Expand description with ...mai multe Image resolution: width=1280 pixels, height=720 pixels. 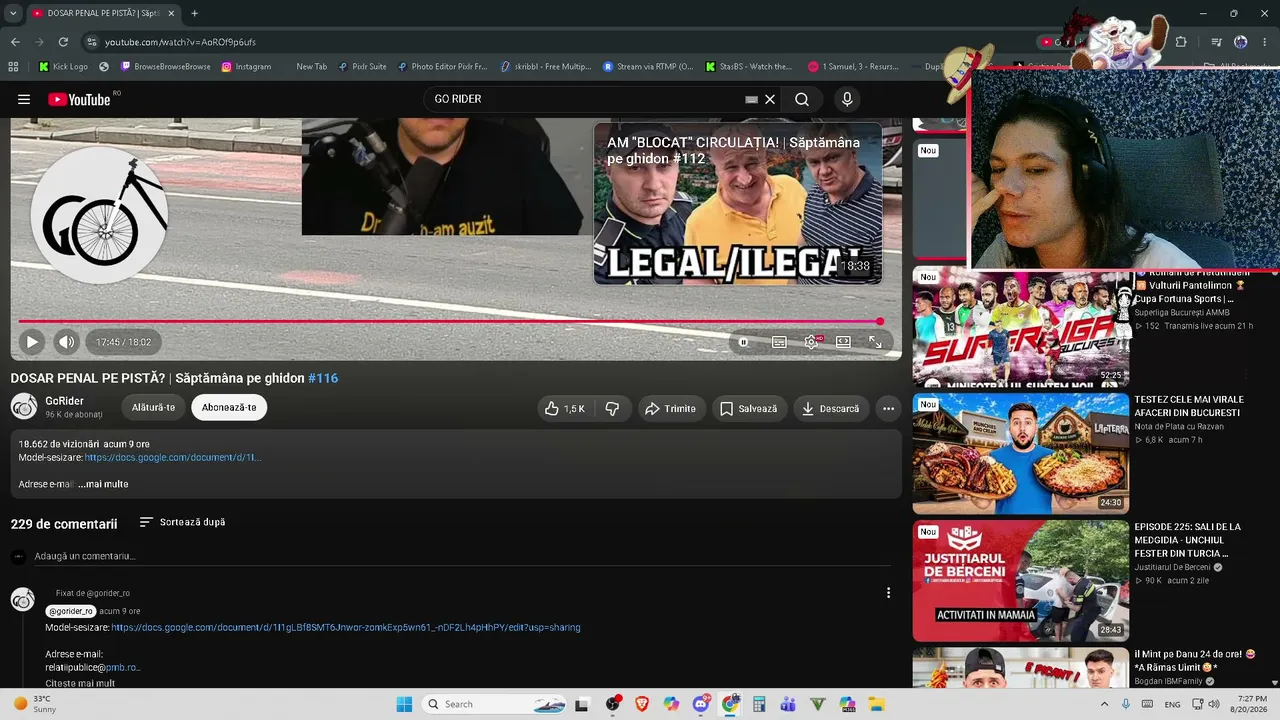tap(103, 484)
